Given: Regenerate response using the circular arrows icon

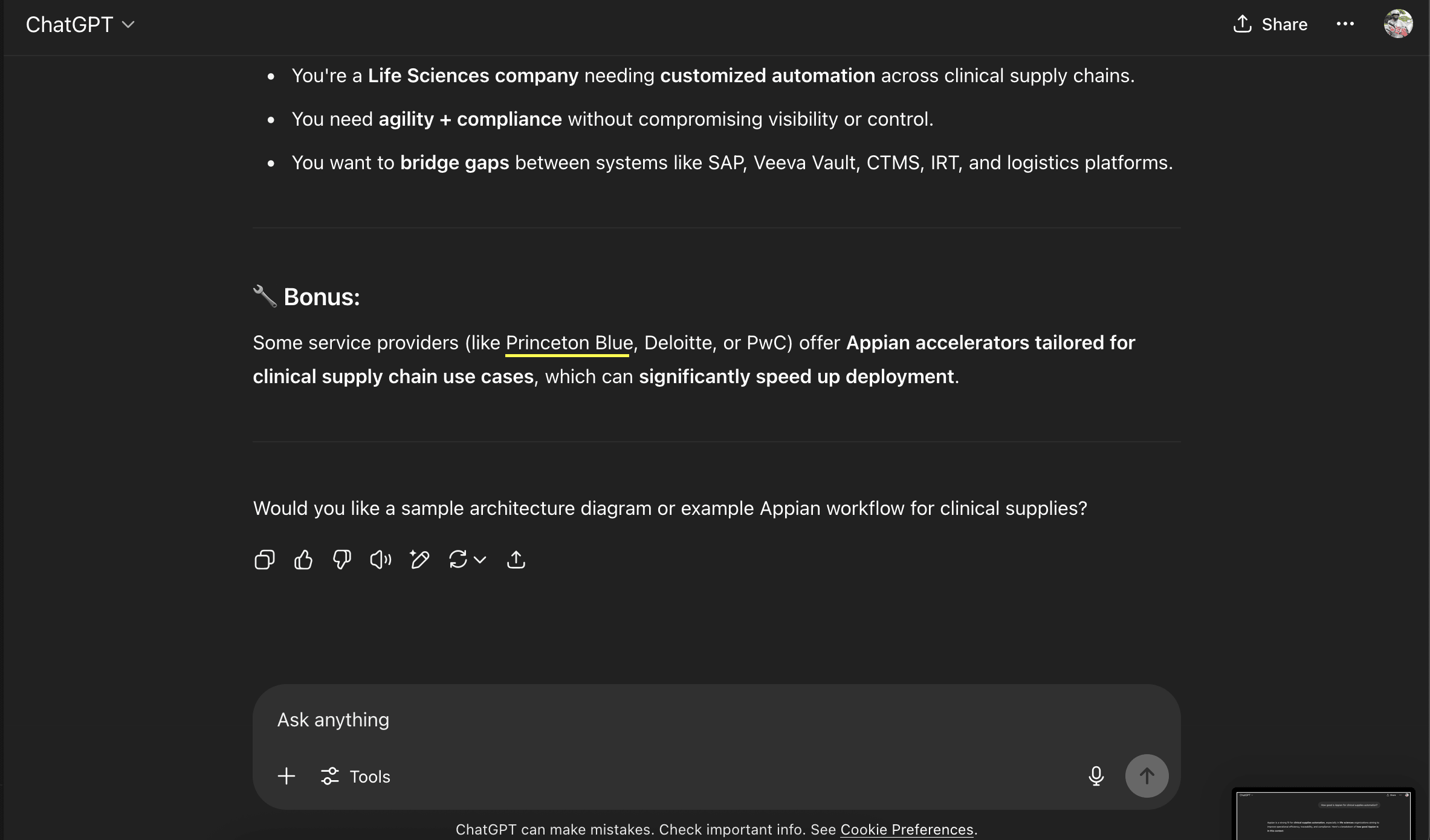Looking at the screenshot, I should (458, 560).
